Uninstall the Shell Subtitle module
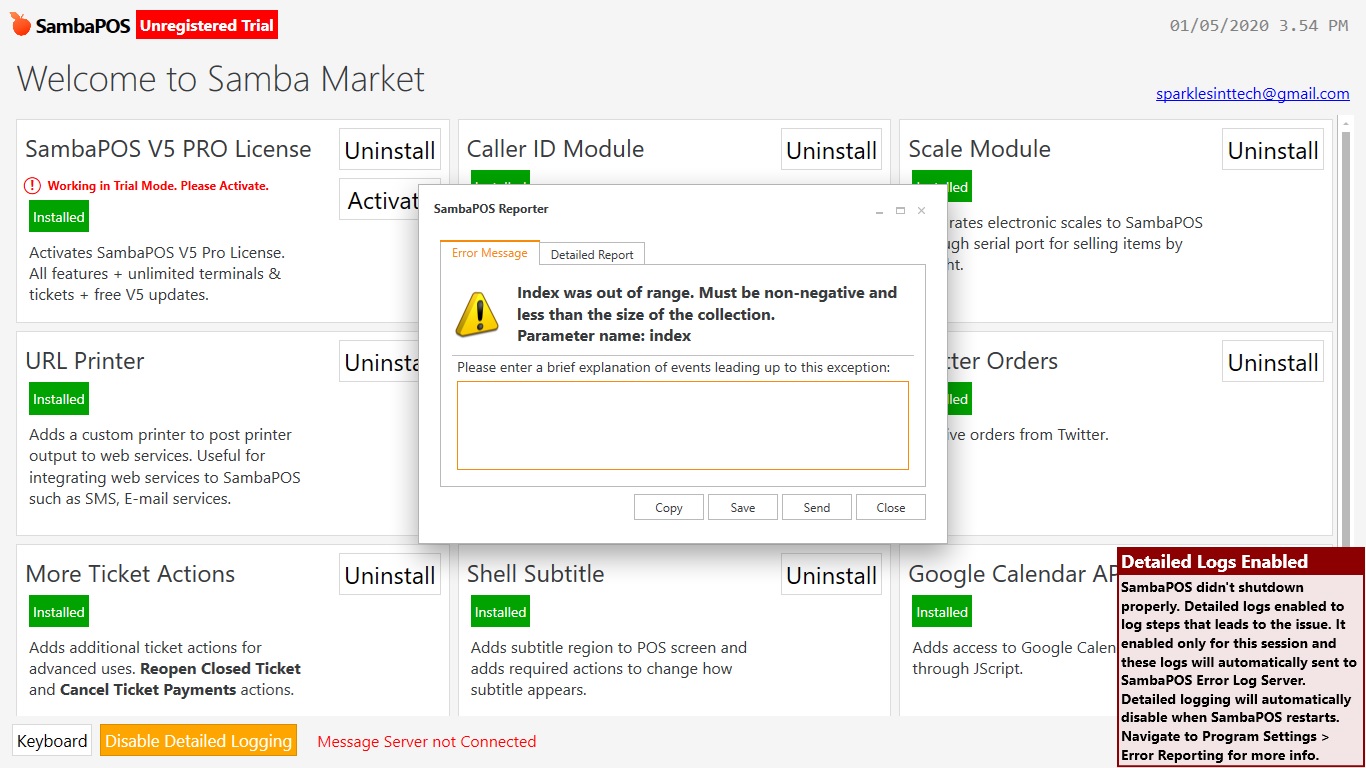The image size is (1366, 768). pyautogui.click(x=831, y=575)
